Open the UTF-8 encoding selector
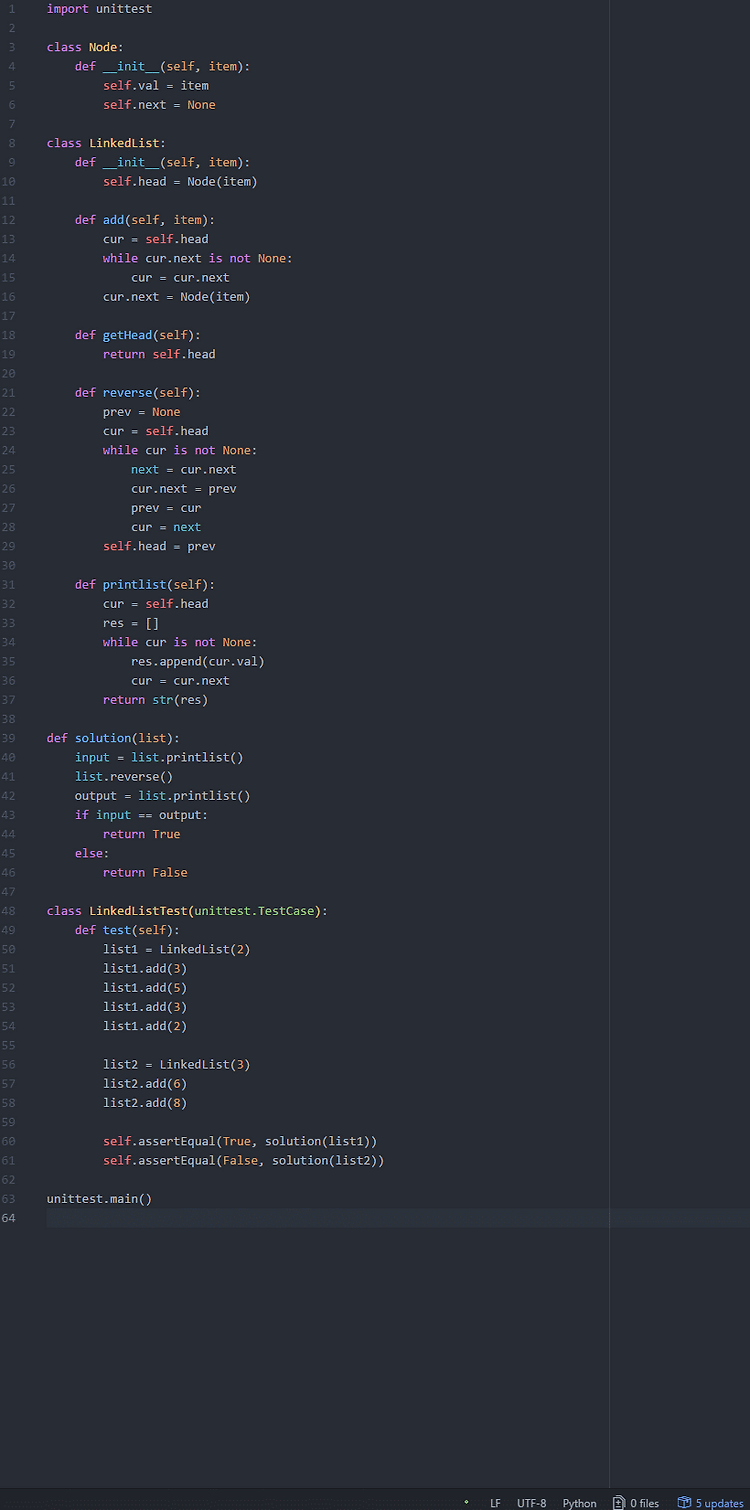This screenshot has height=1510, width=750. 531,1503
